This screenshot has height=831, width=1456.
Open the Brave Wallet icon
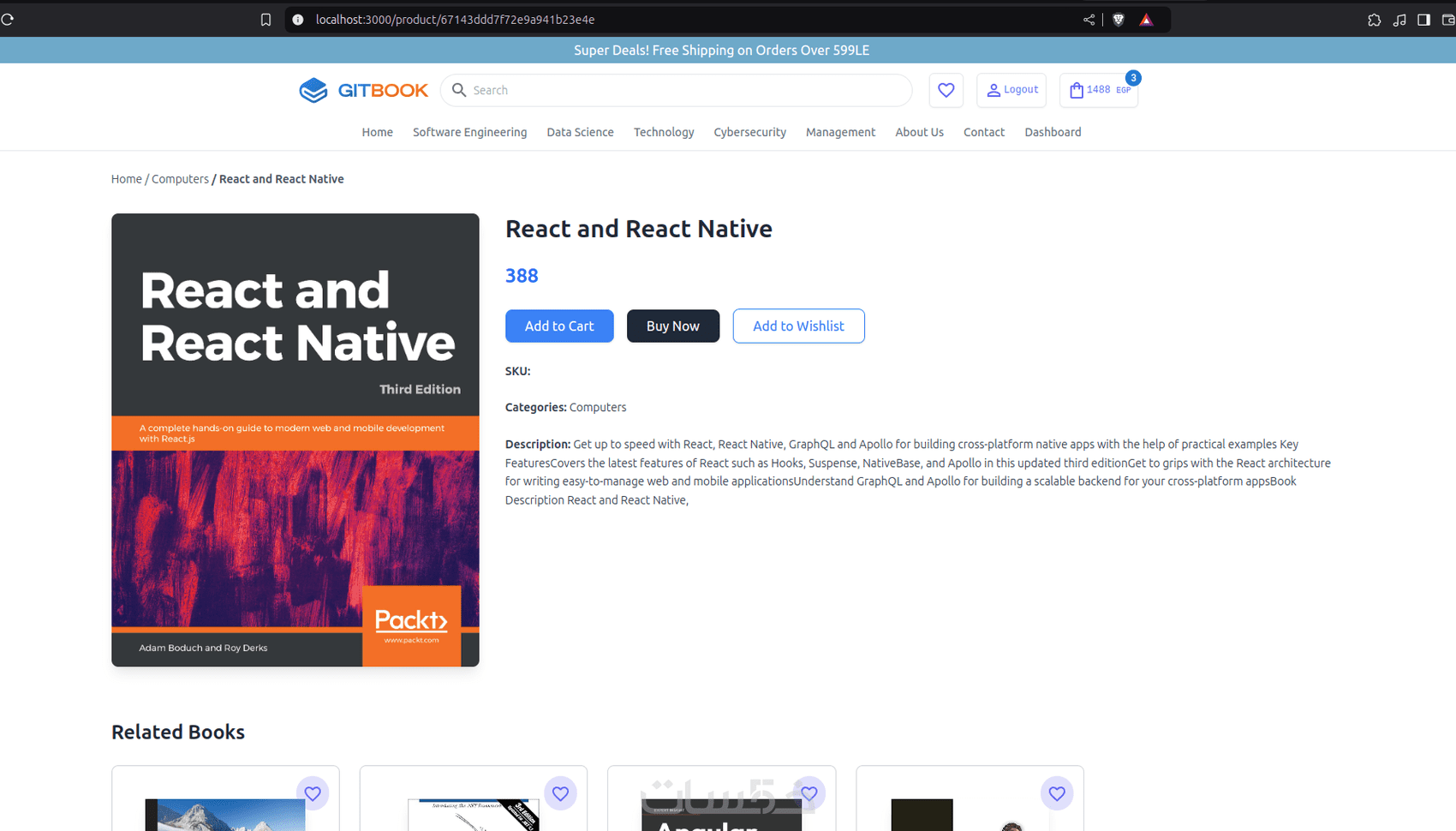coord(1448,20)
